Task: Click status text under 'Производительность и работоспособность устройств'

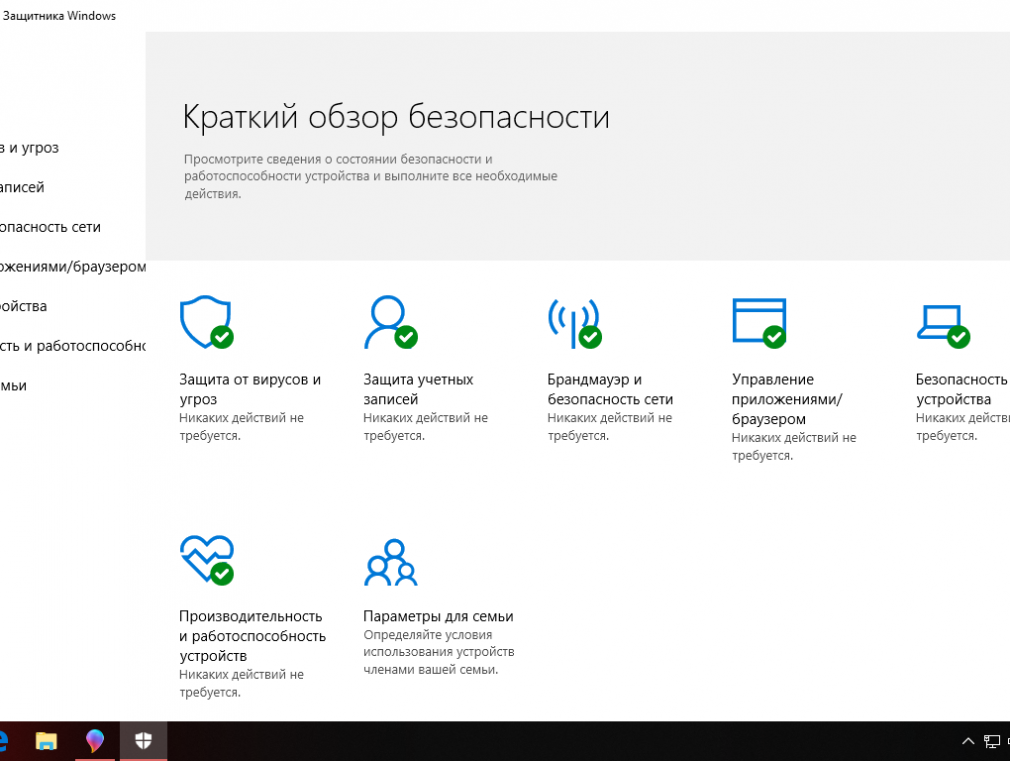Action: click(242, 683)
